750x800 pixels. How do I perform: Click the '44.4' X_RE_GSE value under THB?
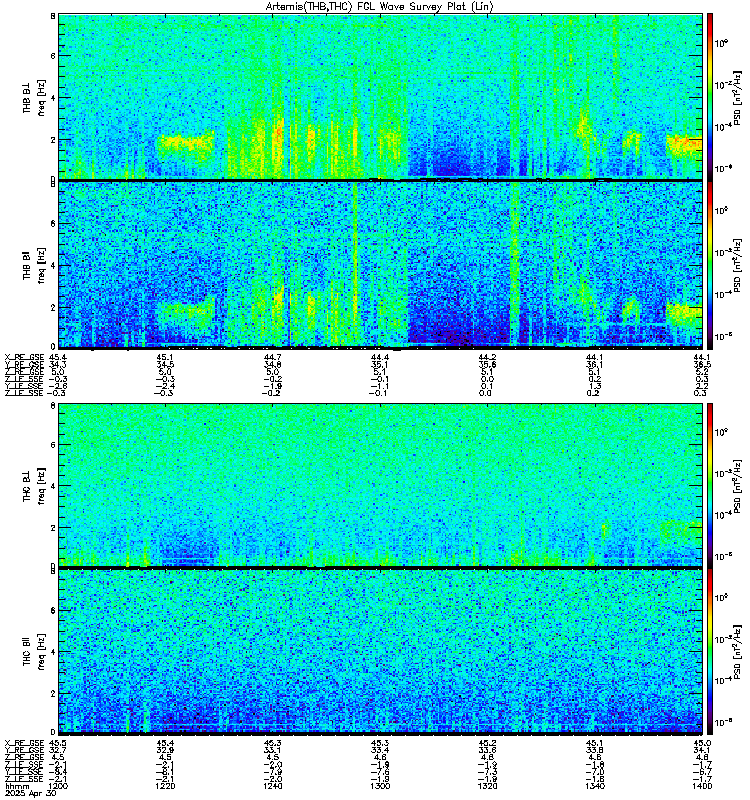[380, 357]
